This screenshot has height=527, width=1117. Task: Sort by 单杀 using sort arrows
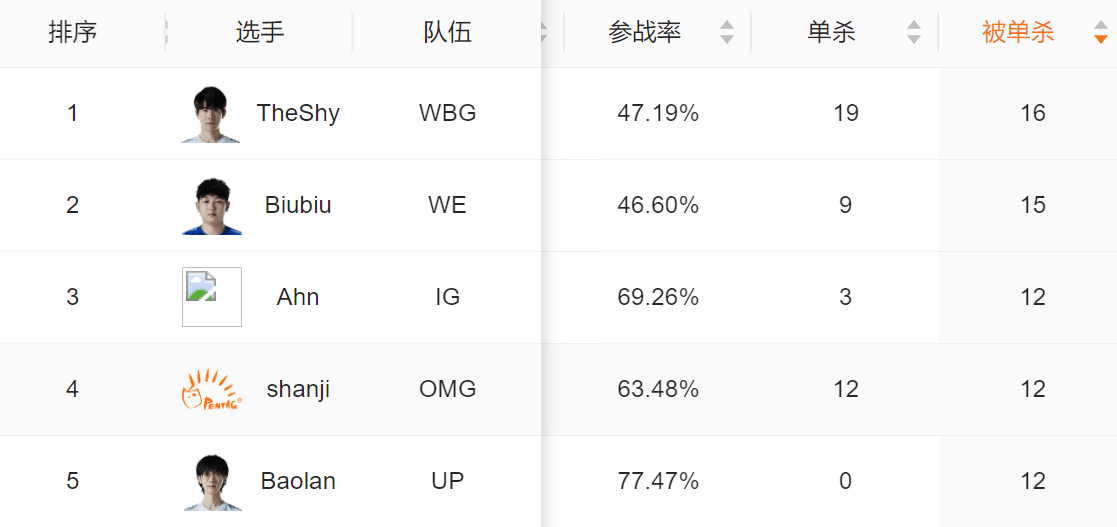point(913,33)
